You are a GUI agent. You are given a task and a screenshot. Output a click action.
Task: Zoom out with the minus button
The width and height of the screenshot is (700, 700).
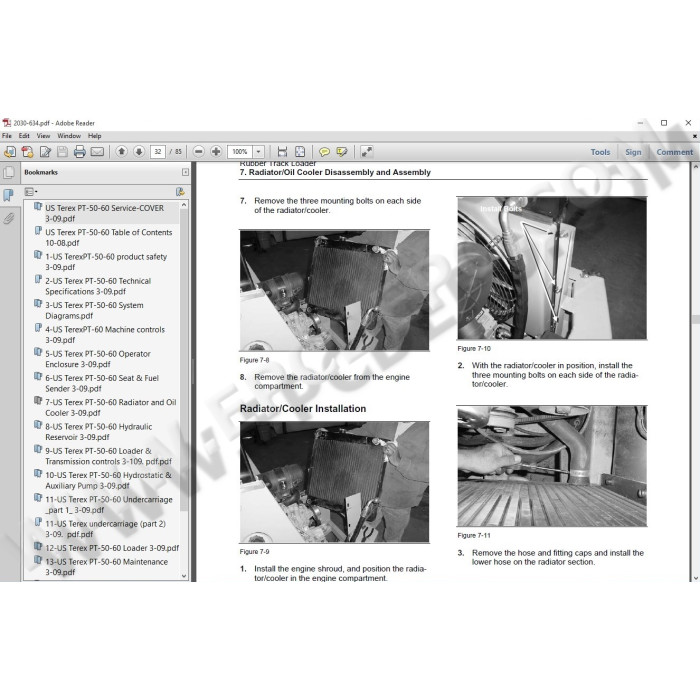click(x=199, y=152)
